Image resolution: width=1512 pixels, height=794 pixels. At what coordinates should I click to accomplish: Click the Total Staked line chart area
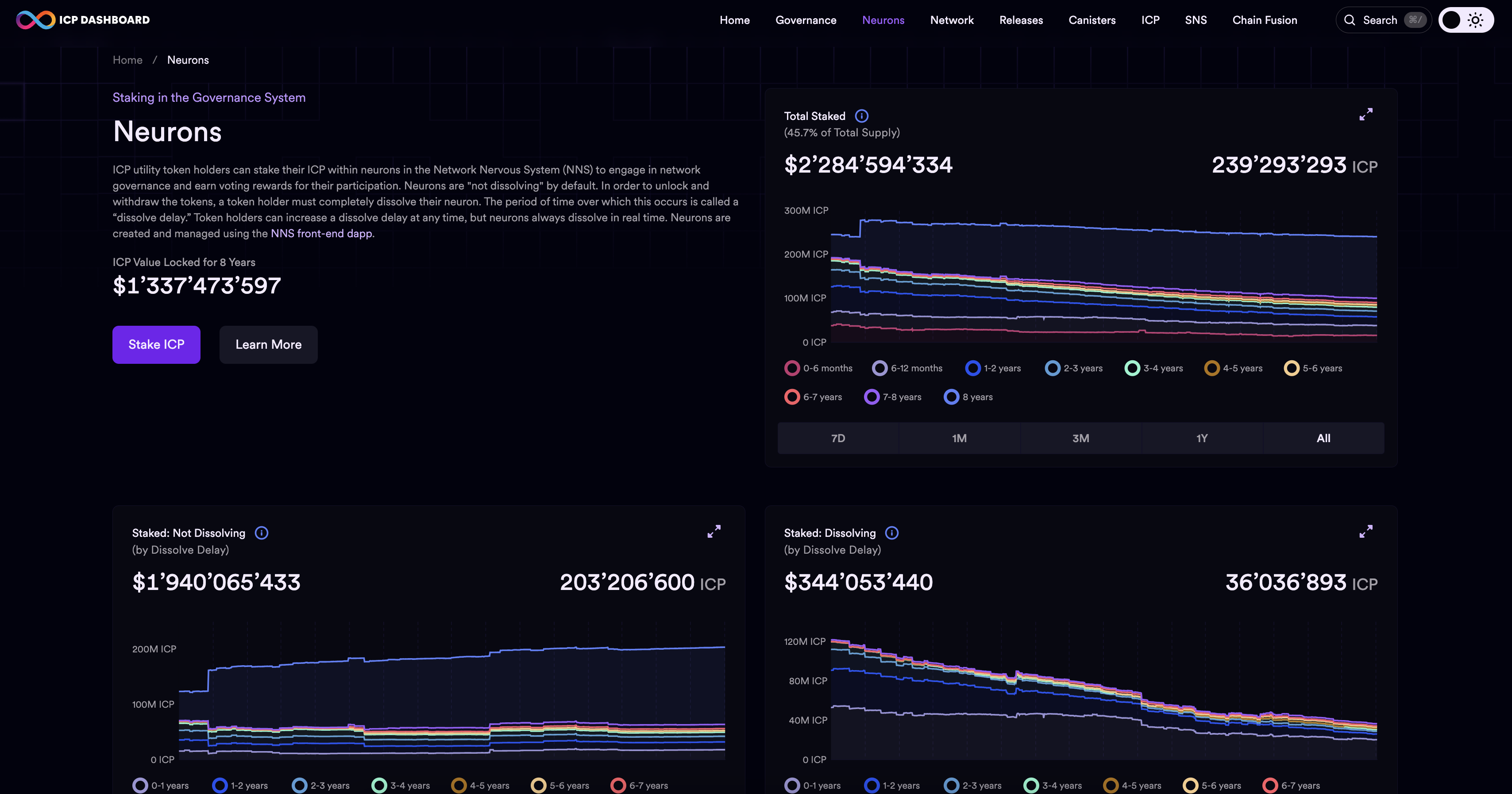1103,276
